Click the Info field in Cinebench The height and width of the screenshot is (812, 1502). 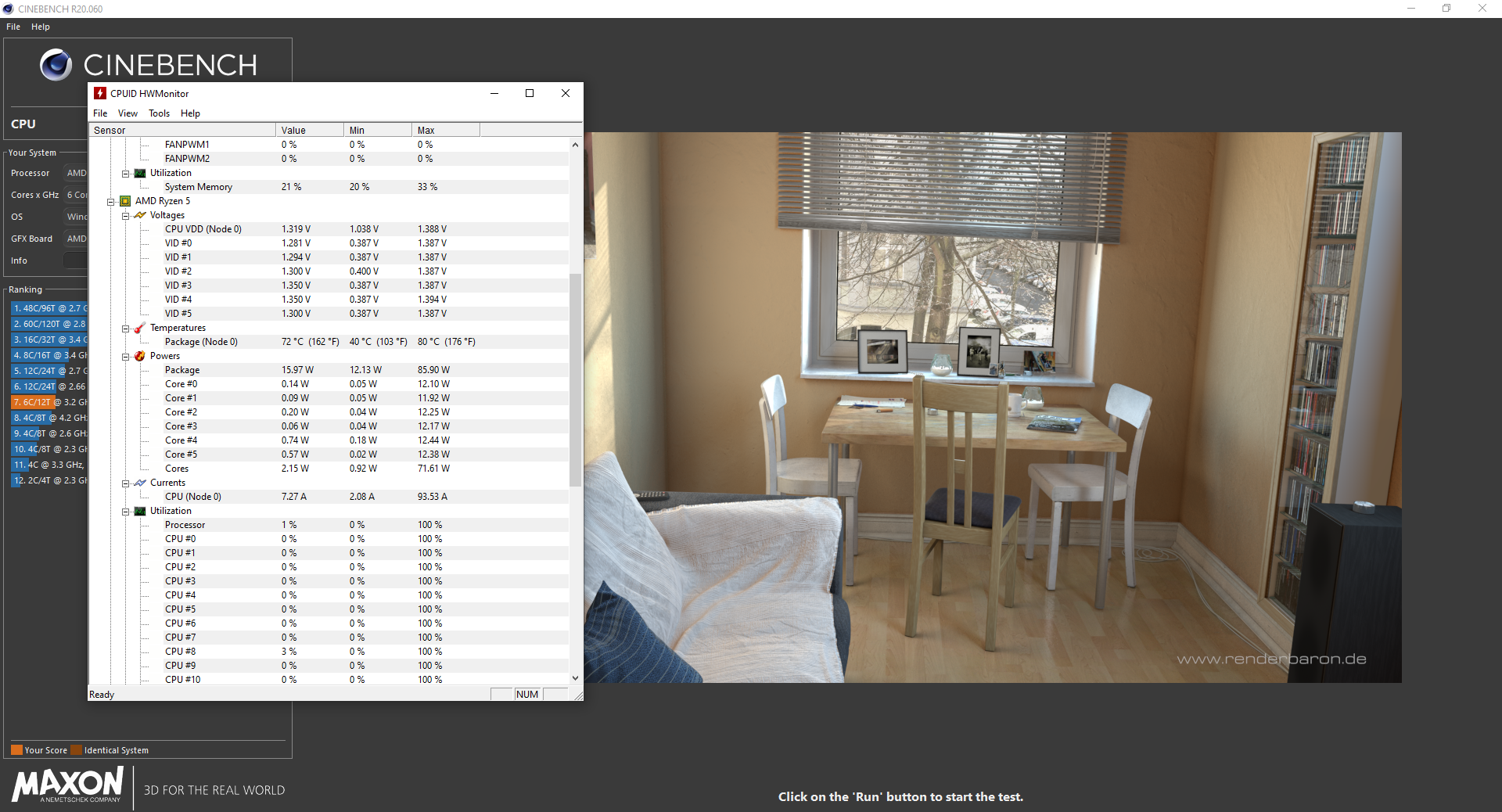coord(75,260)
